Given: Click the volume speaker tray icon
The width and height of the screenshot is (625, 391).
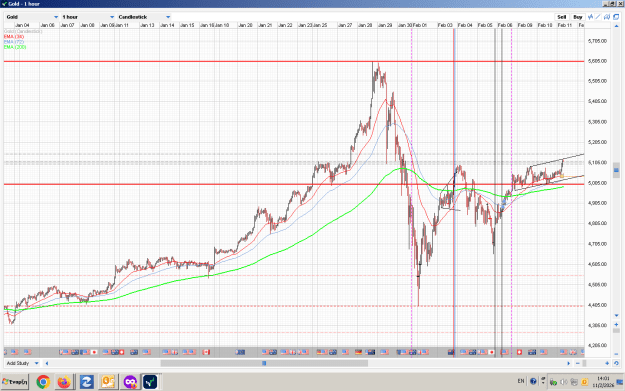Looking at the screenshot, I should tap(564, 382).
